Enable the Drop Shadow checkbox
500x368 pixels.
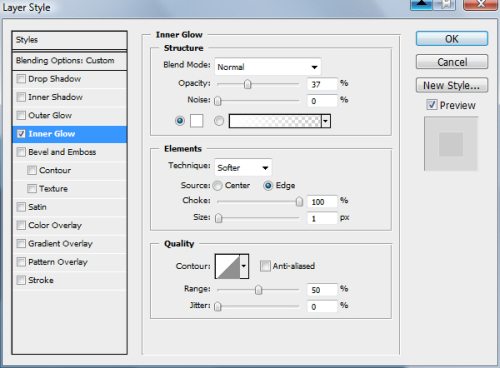coord(21,79)
